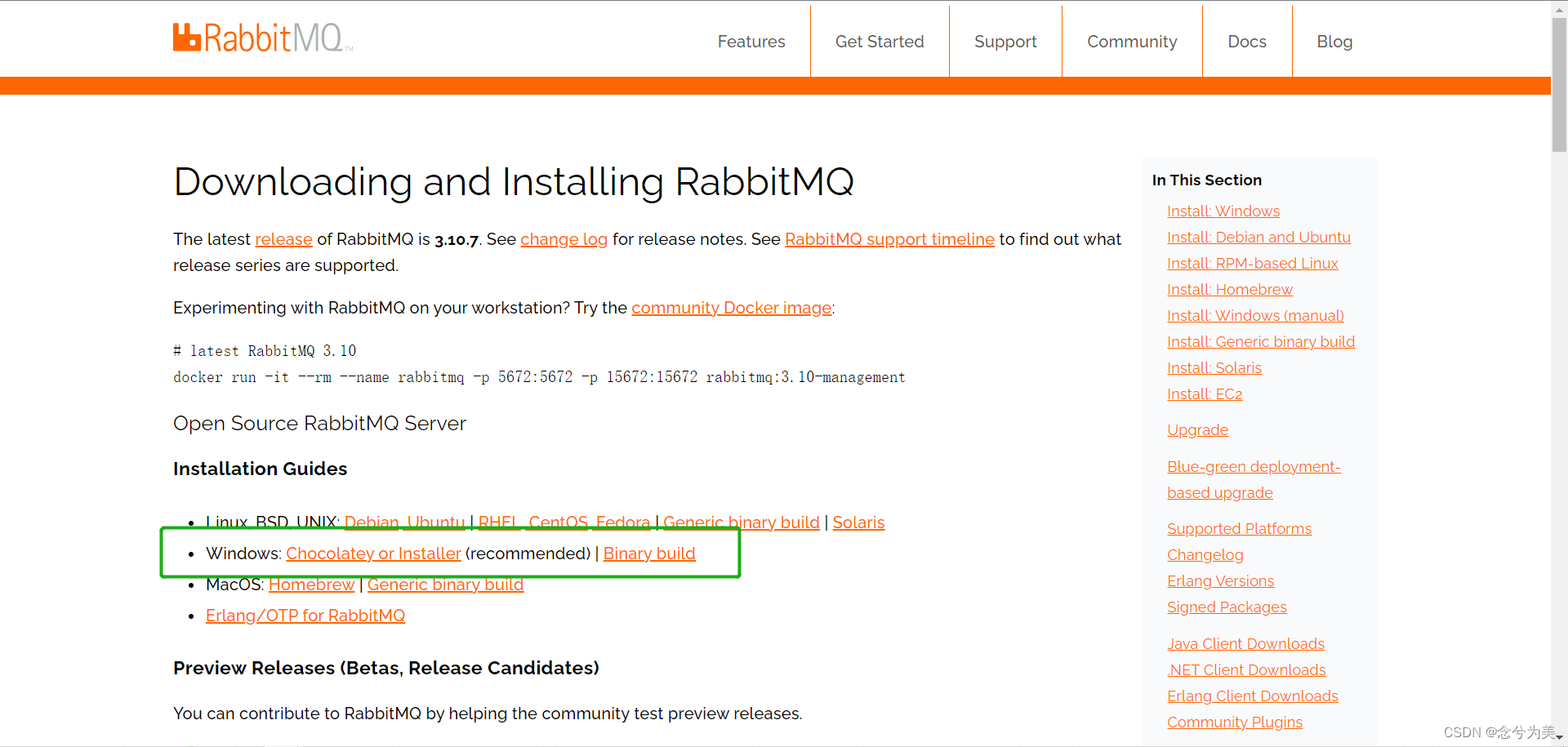Open the Blog menu item
This screenshot has height=747, width=1568.
(1334, 42)
